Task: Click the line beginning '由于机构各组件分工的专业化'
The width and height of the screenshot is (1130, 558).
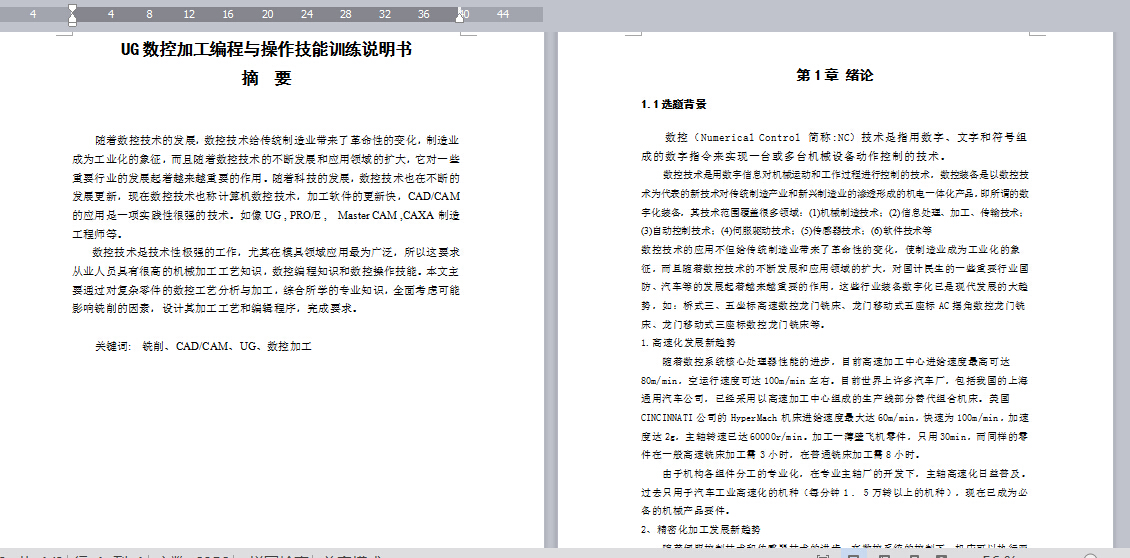Action: click(x=845, y=474)
